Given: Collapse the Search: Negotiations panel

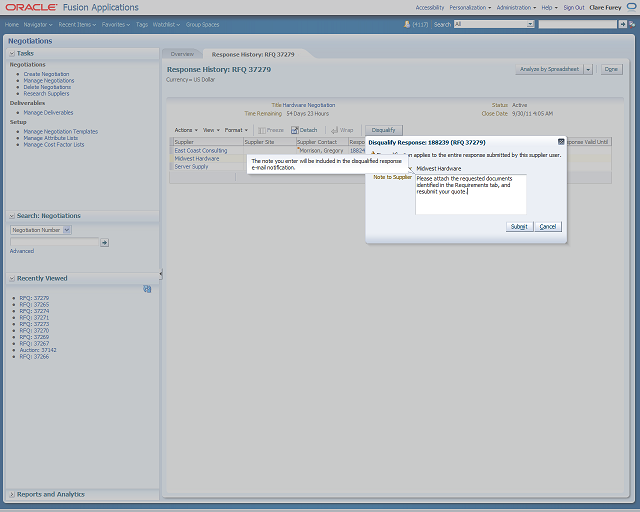Looking at the screenshot, I should click(x=12, y=216).
